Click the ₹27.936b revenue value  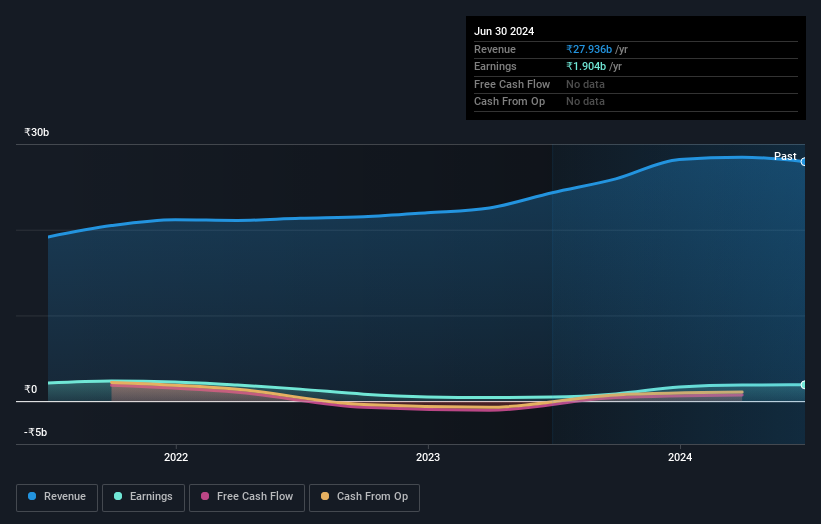point(589,49)
